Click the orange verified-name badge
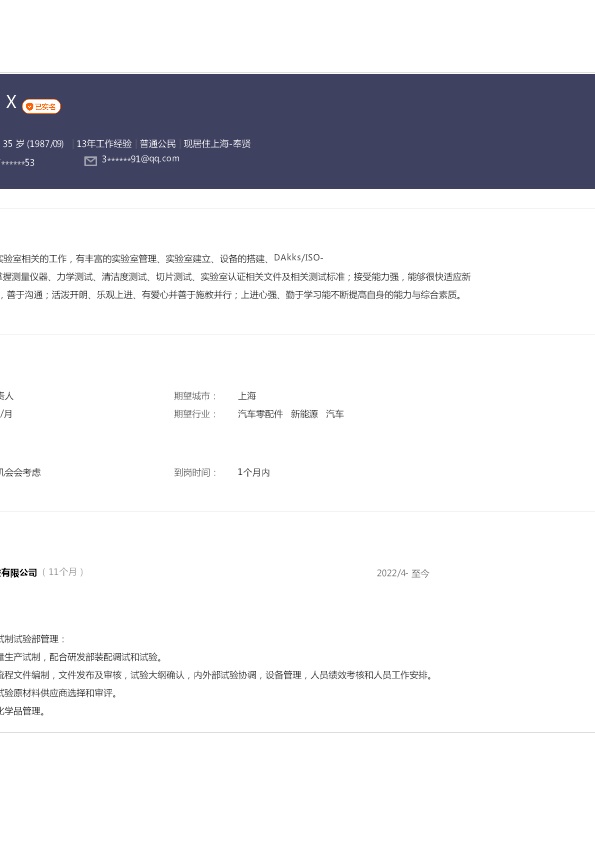The width and height of the screenshot is (595, 842). point(41,106)
